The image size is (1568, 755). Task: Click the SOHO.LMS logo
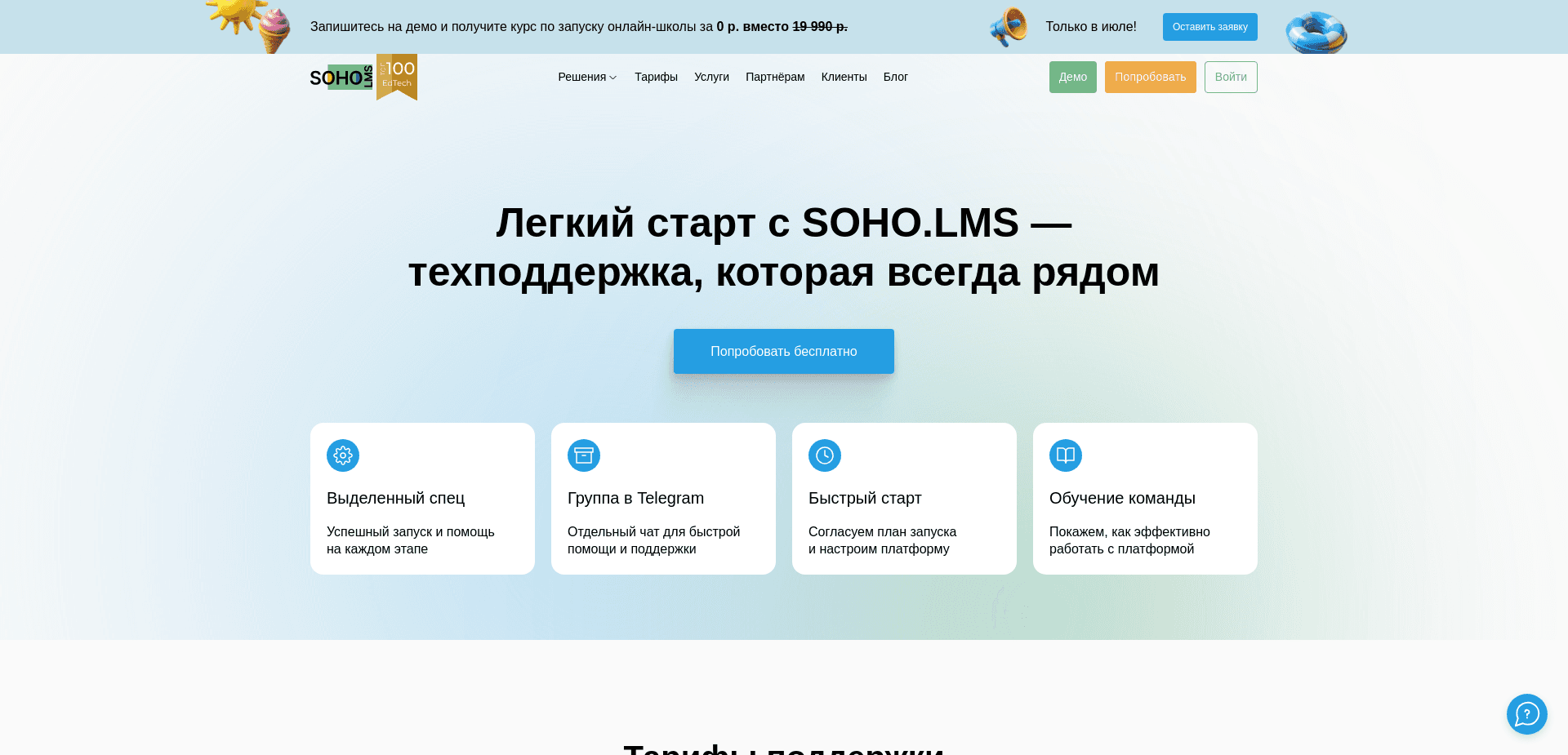pyautogui.click(x=343, y=77)
